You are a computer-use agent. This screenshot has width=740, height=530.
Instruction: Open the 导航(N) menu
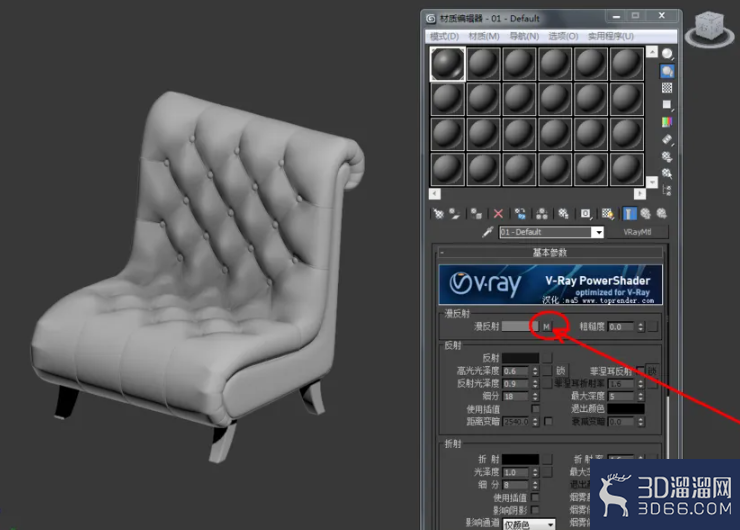pyautogui.click(x=524, y=36)
